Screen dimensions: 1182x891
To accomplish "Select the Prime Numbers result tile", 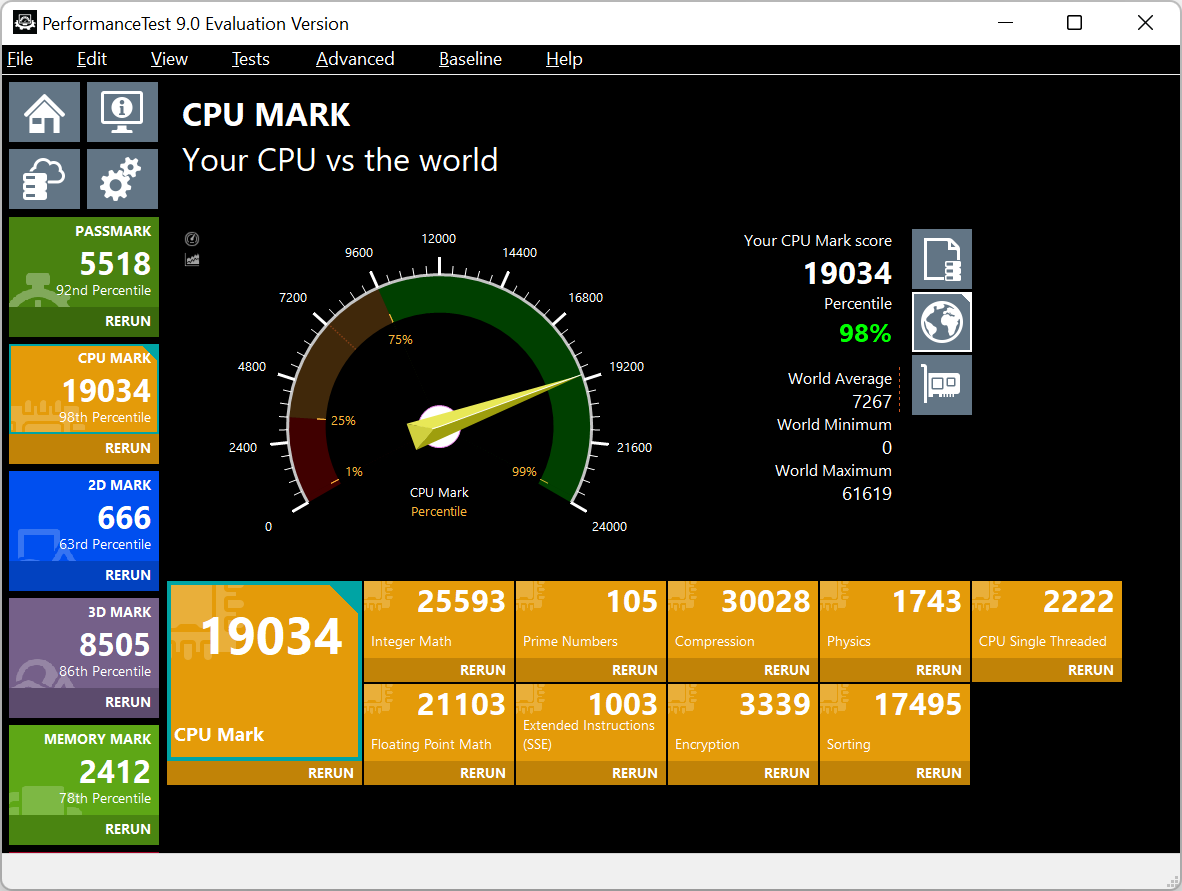I will click(x=590, y=620).
